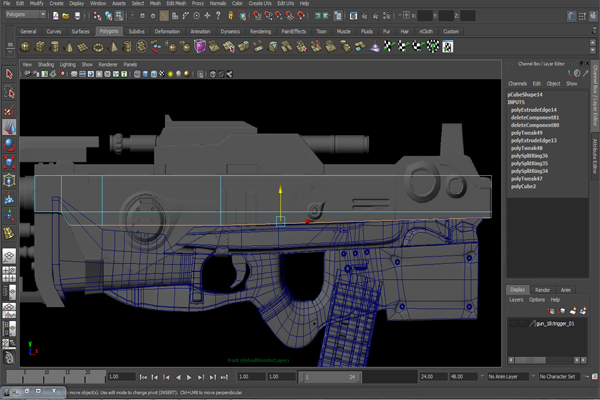Switch to Anim layer tab

[x=565, y=290]
